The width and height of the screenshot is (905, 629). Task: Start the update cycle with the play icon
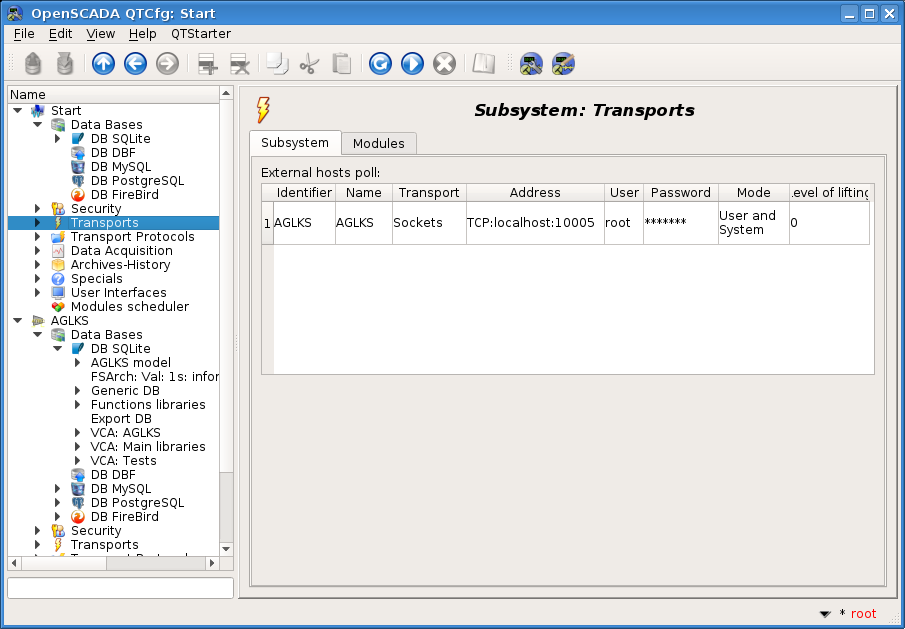pos(412,63)
